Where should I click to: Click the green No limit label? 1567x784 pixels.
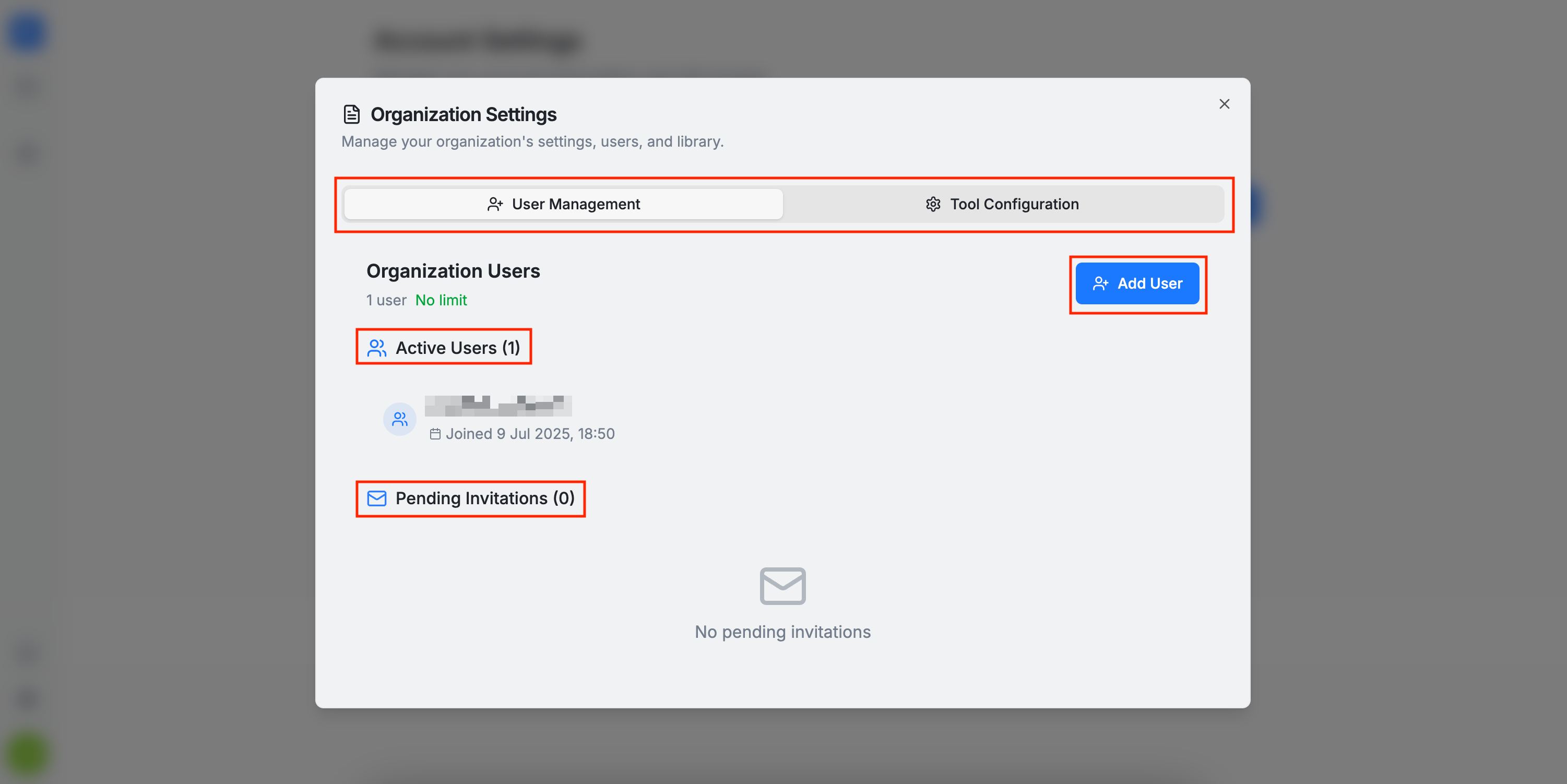[x=441, y=301]
